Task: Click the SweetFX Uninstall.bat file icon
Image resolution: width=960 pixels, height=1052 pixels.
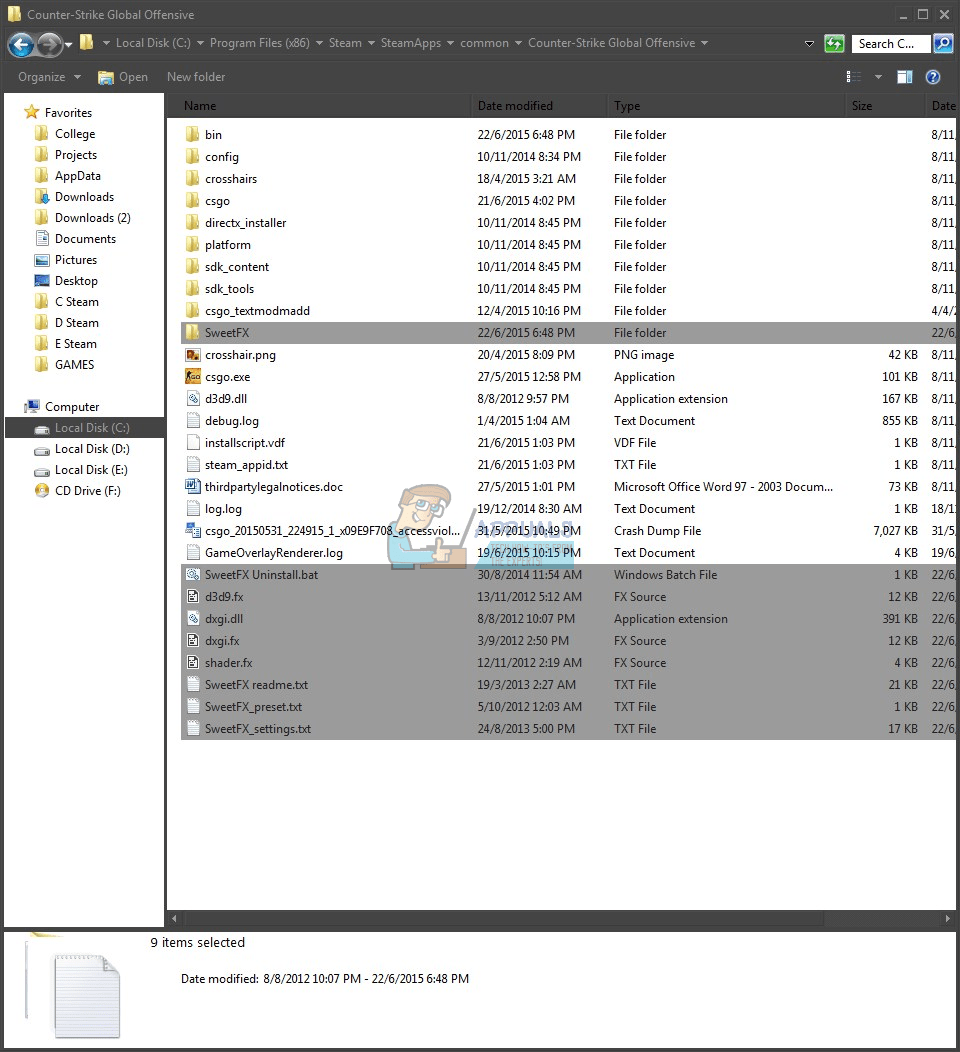Action: (193, 575)
